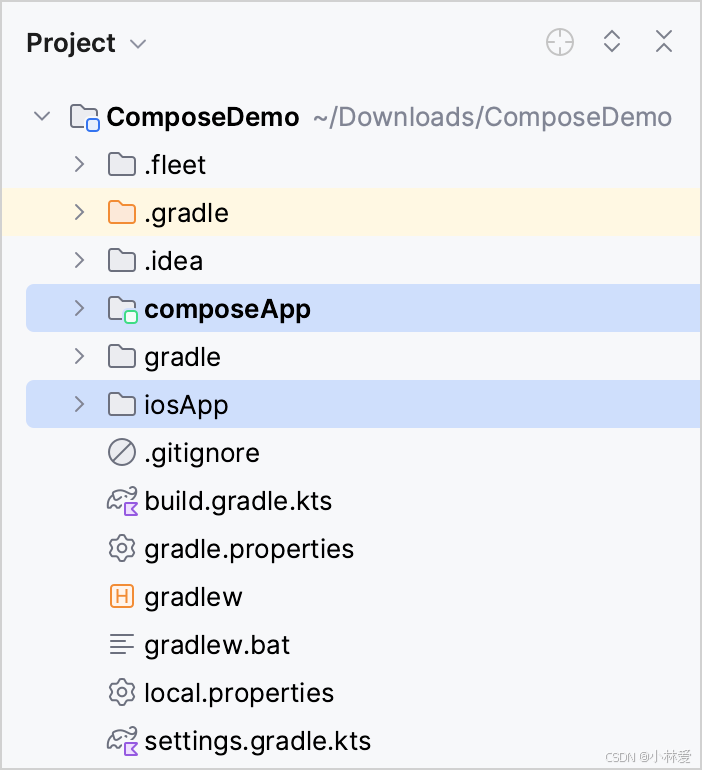
Task: Click the build.gradle.kts Gradle elephant icon
Action: pyautogui.click(x=122, y=501)
